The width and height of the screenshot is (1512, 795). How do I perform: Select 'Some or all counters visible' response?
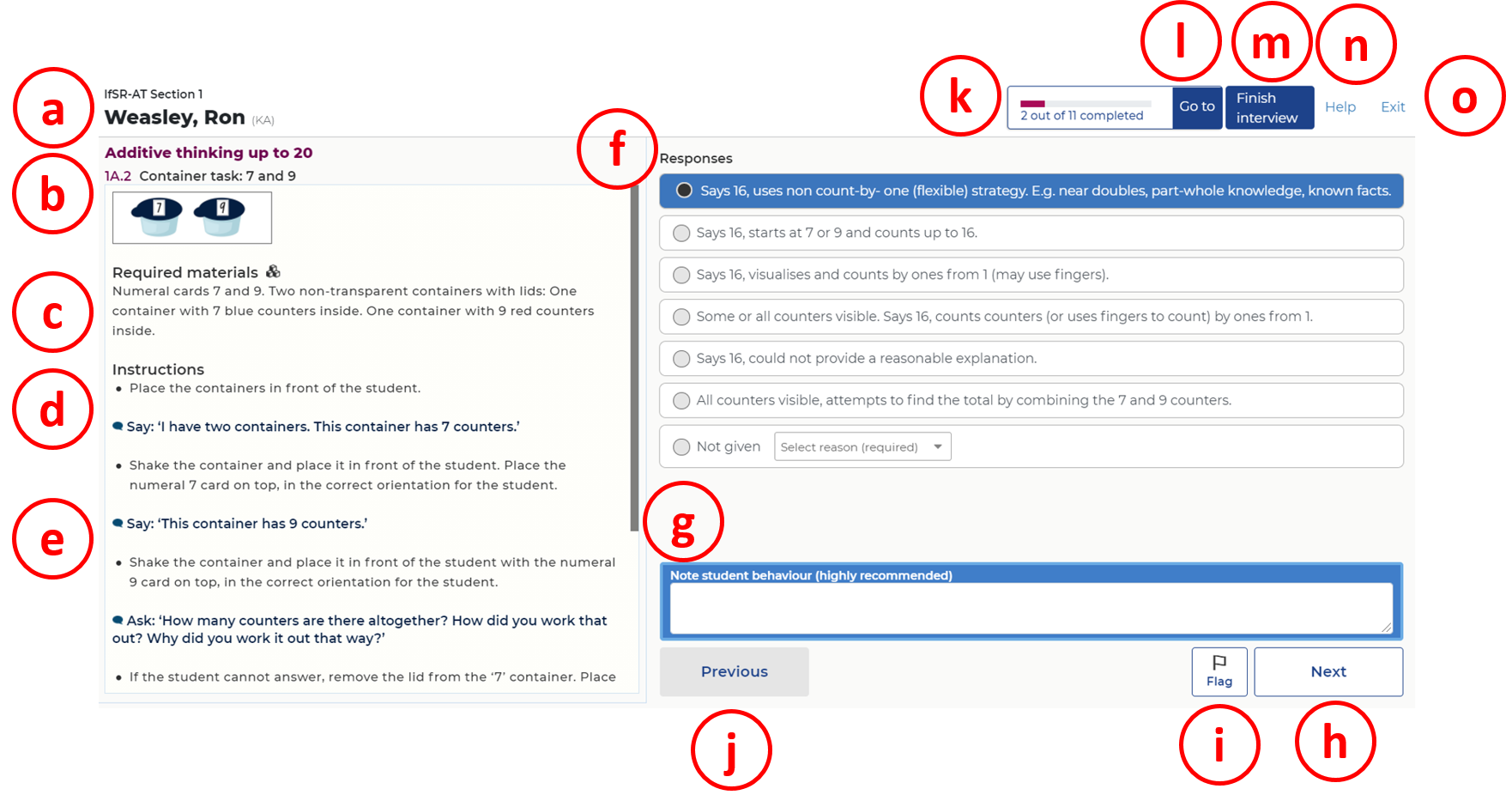[1031, 317]
